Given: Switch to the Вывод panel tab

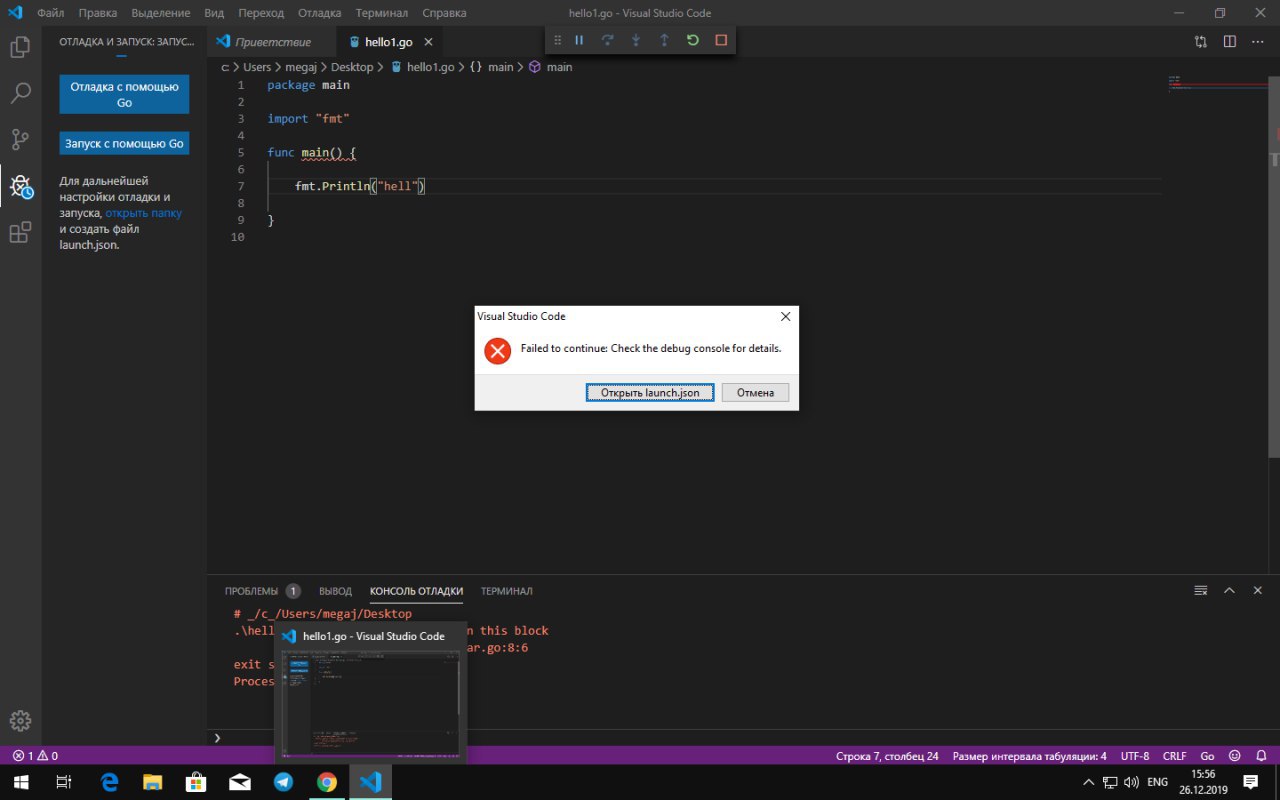Looking at the screenshot, I should pyautogui.click(x=335, y=591).
